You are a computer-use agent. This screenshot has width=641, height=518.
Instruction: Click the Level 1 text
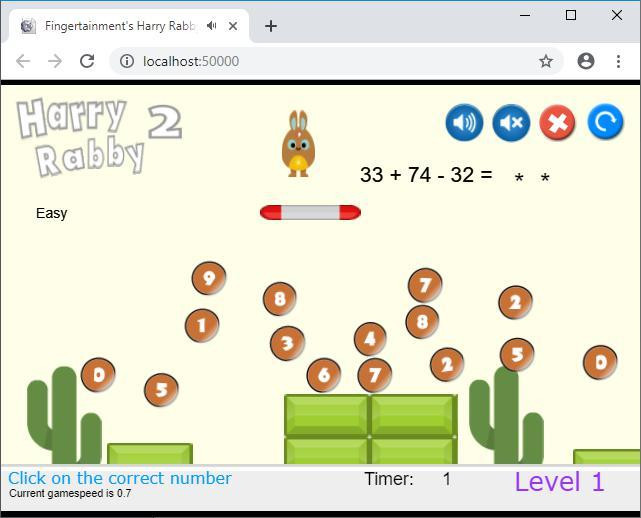point(559,481)
